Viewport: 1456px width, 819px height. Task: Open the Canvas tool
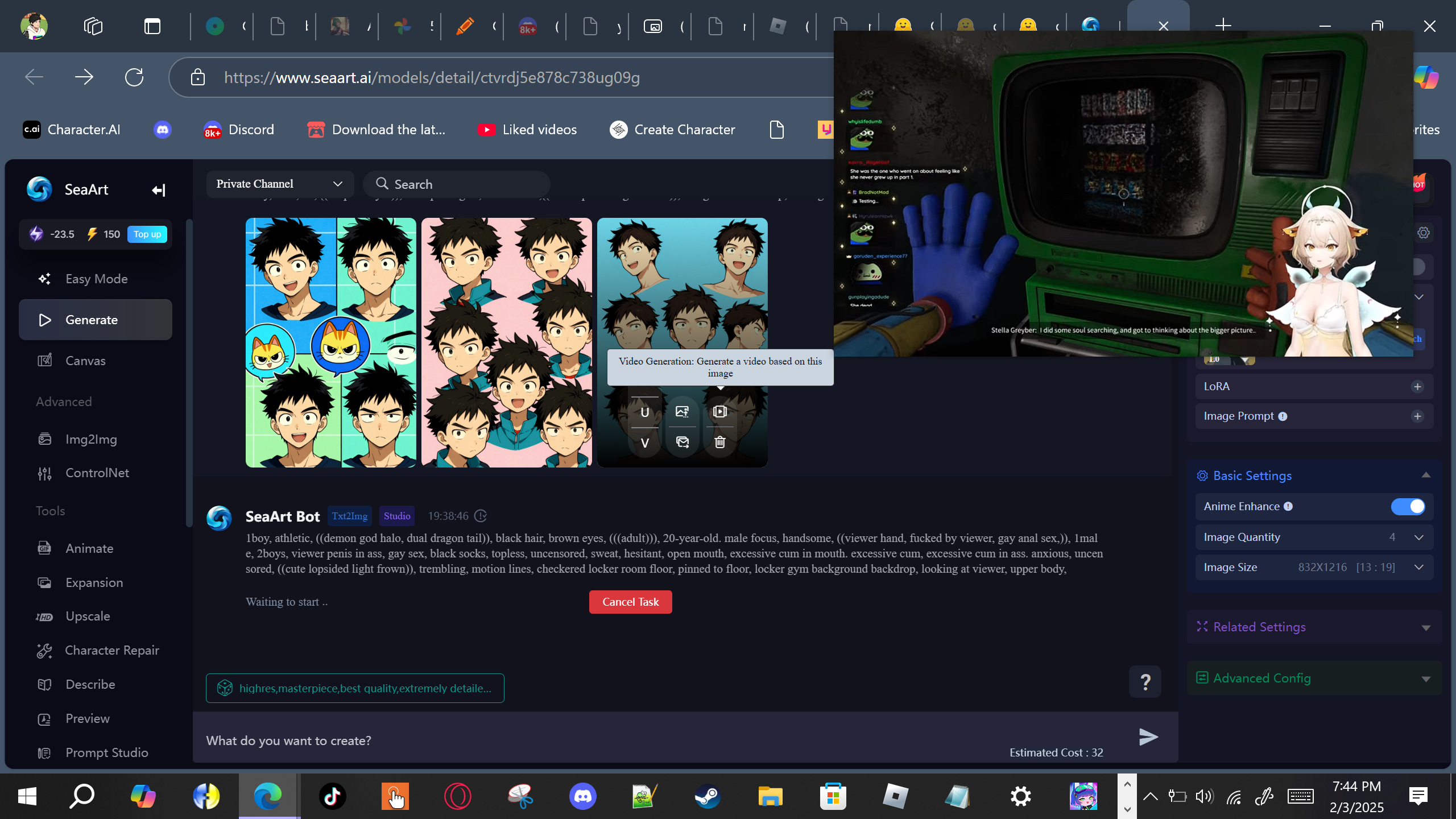(x=96, y=361)
